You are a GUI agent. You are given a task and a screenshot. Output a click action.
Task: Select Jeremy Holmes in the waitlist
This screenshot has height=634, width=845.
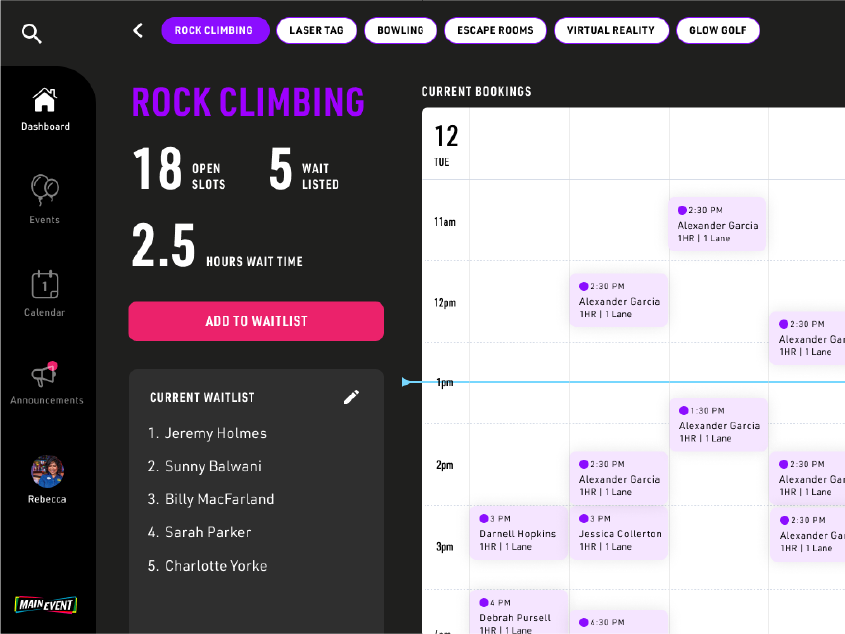pos(215,433)
